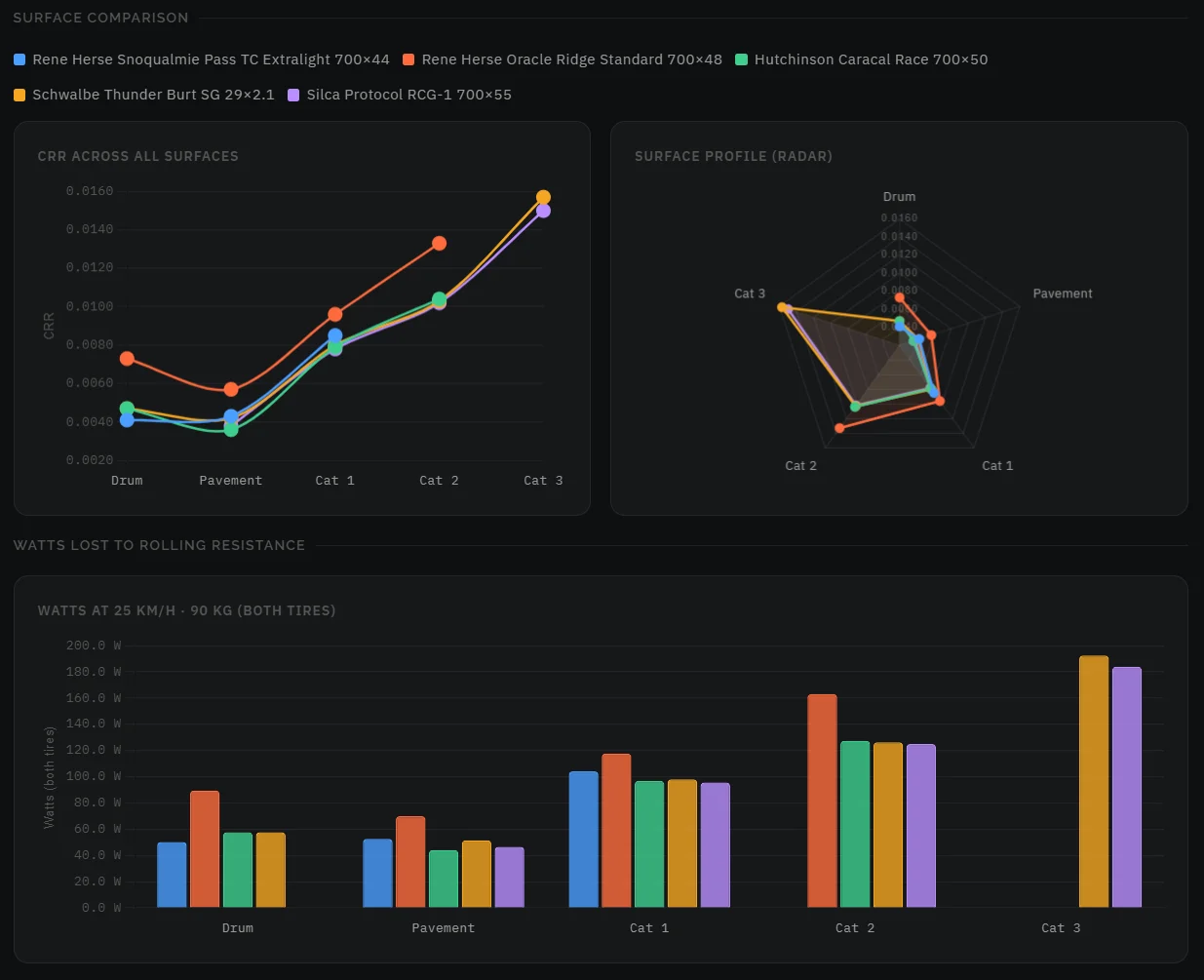
Task: Click the 0.0160 tick on the CRR line chart axis
Action: click(x=90, y=191)
